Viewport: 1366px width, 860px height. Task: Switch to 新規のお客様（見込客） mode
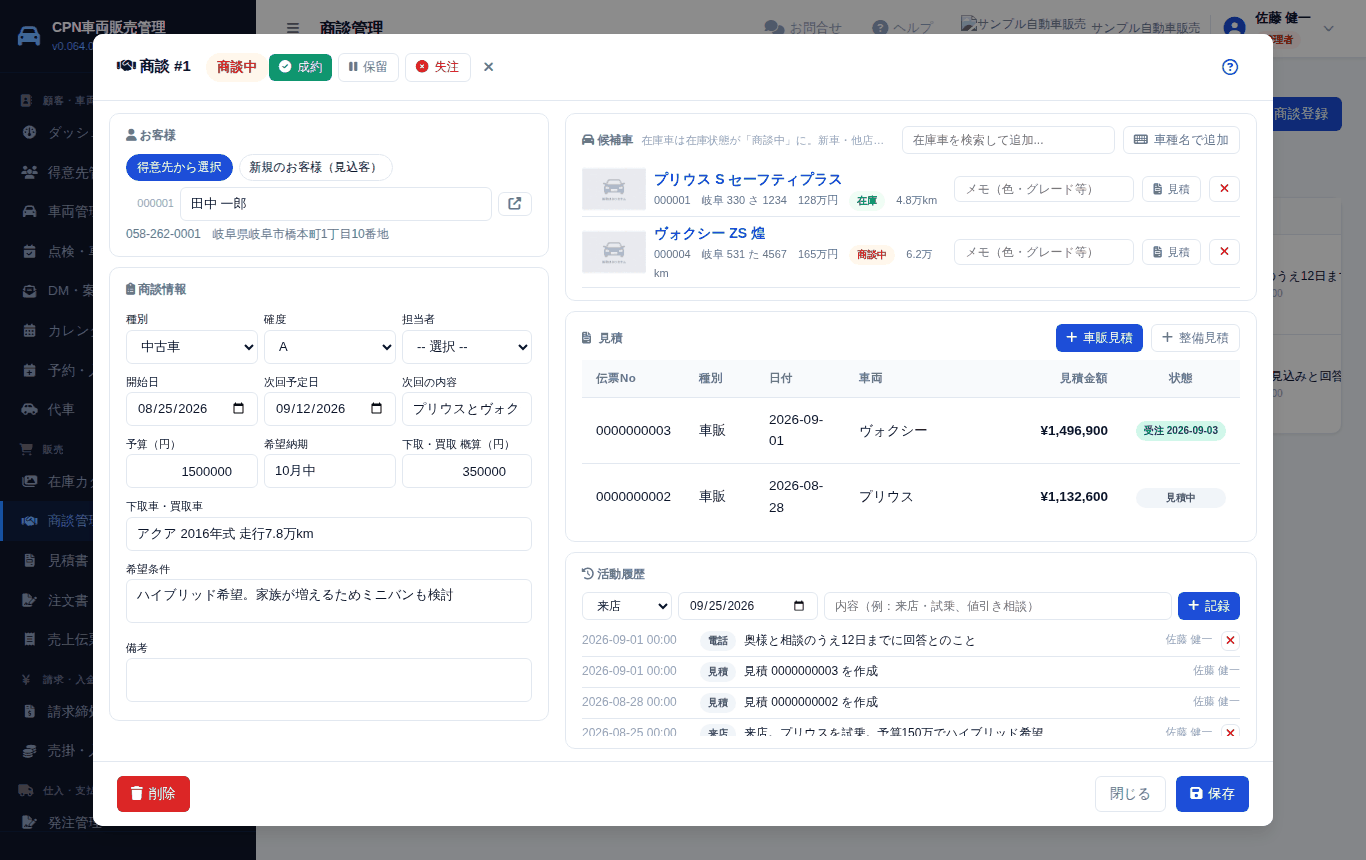click(315, 167)
